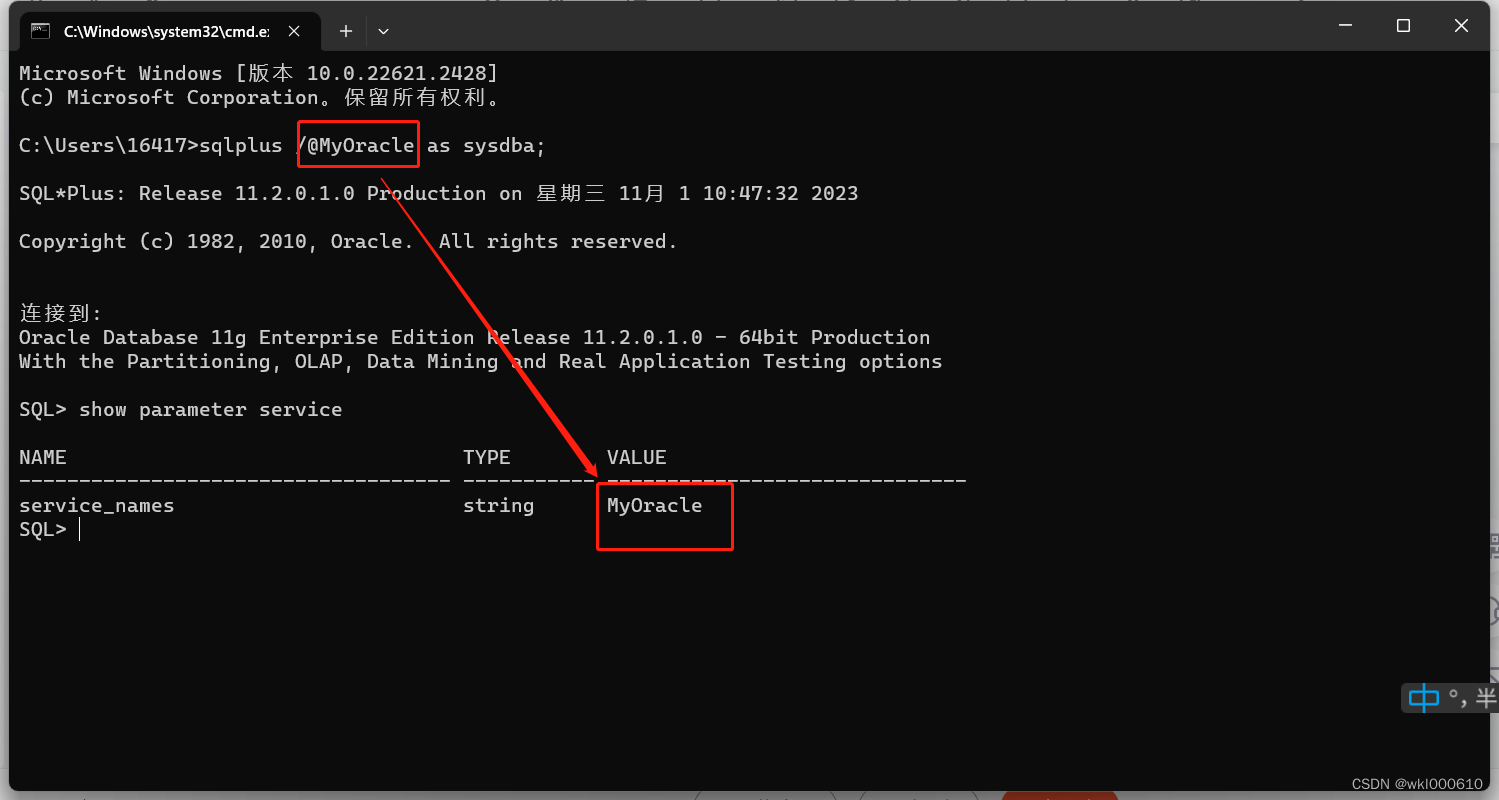Minimize the terminal window
The width and height of the screenshot is (1499, 800).
pos(1344,26)
